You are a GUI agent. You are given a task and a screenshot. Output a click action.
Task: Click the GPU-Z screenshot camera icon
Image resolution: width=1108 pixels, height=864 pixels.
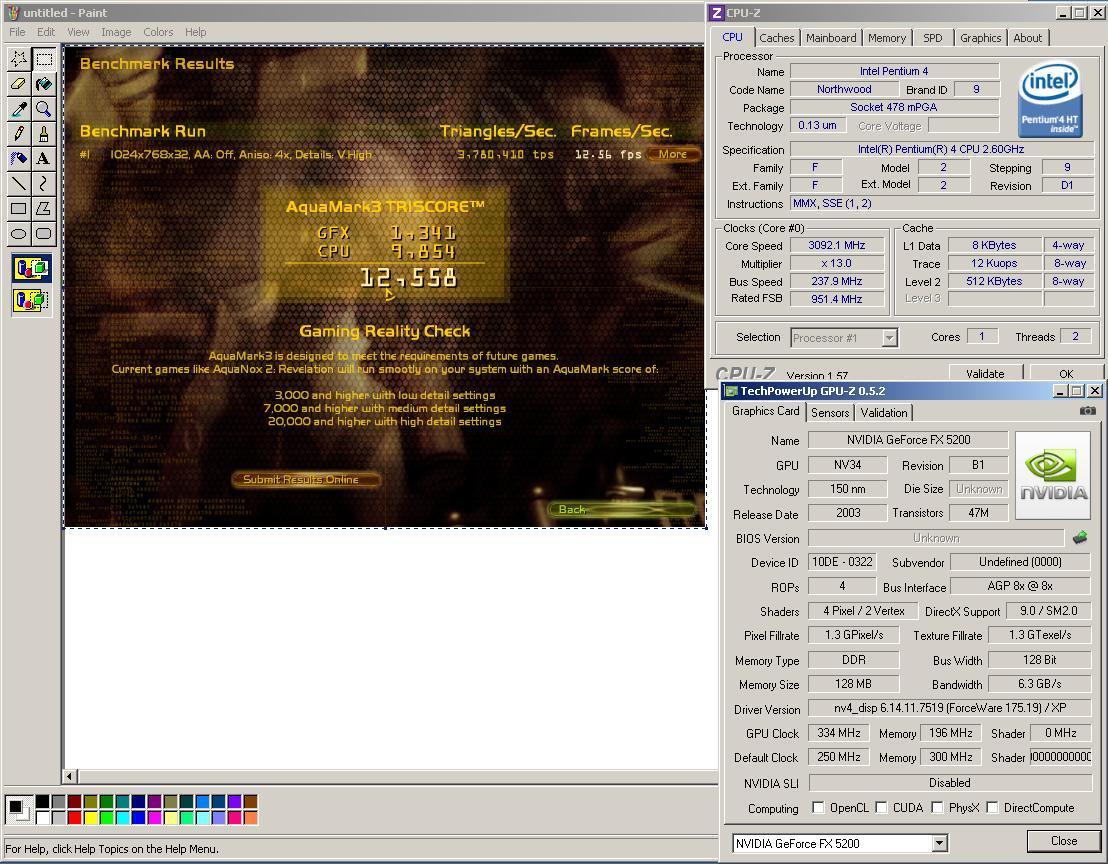[x=1088, y=410]
